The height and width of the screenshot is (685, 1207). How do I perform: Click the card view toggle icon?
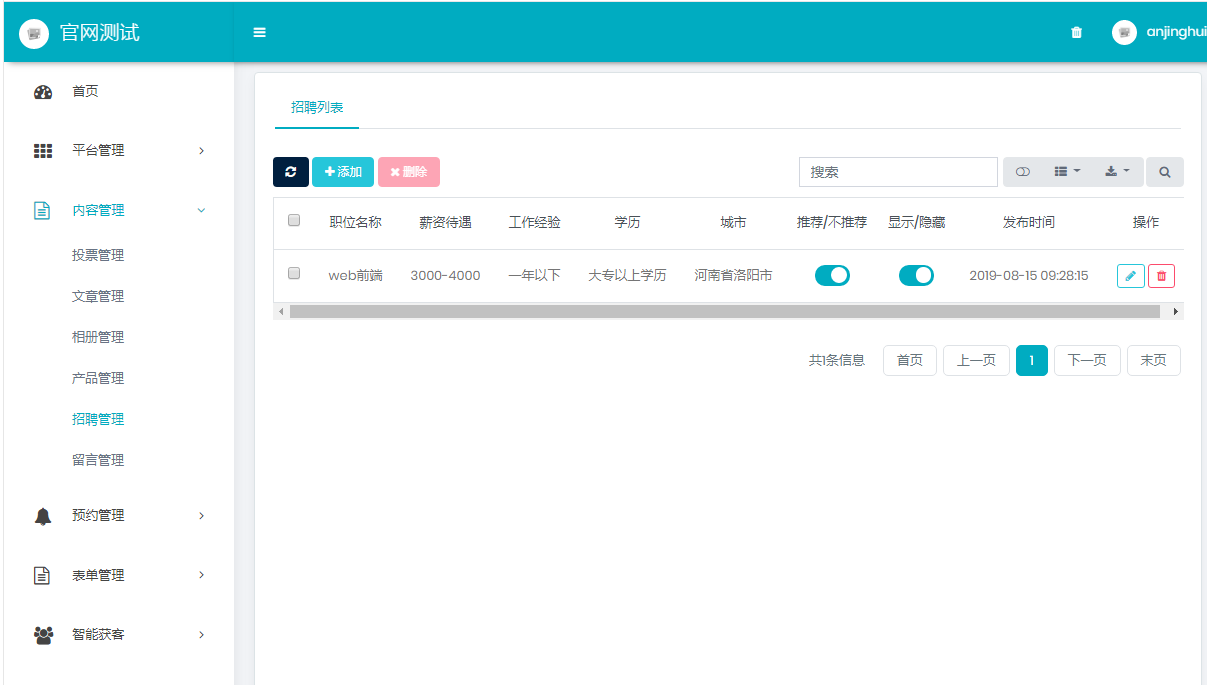coord(1022,172)
